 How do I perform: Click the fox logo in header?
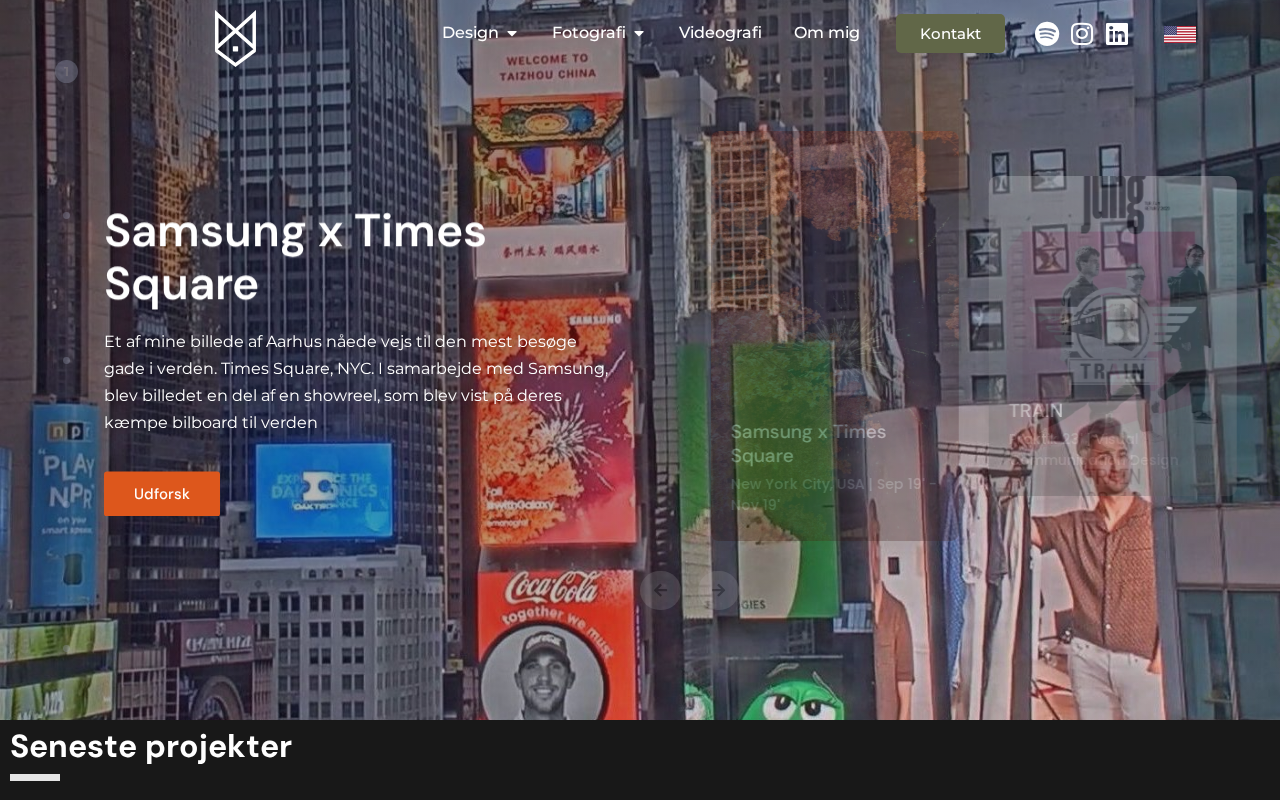(x=235, y=38)
